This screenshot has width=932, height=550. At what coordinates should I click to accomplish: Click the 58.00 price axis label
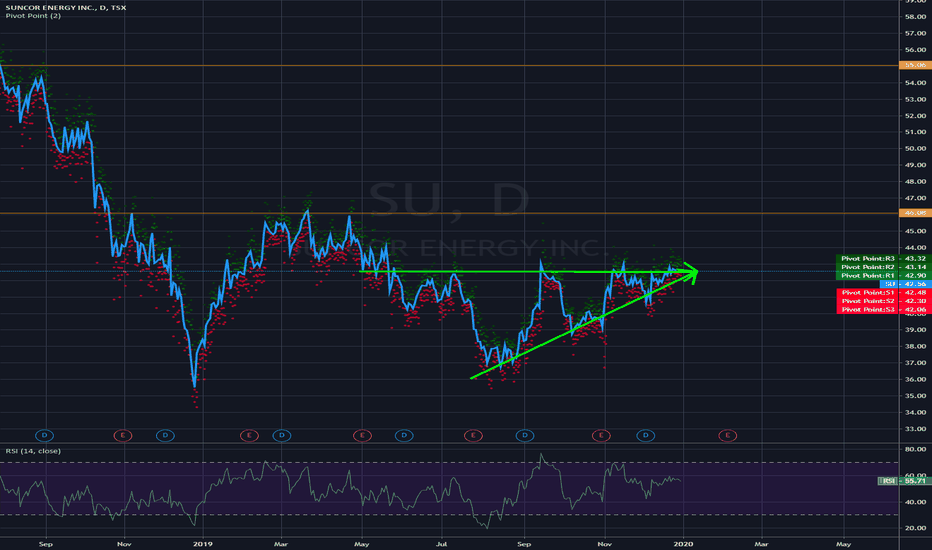(915, 17)
